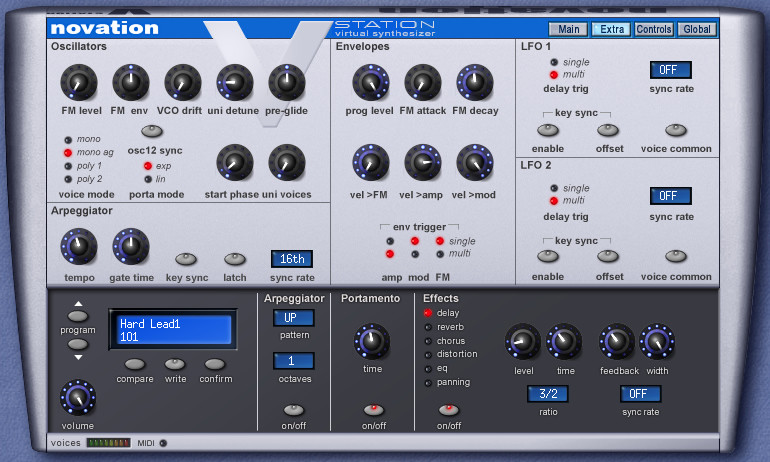Click the uni detune knob
This screenshot has height=462, width=770.
click(235, 82)
